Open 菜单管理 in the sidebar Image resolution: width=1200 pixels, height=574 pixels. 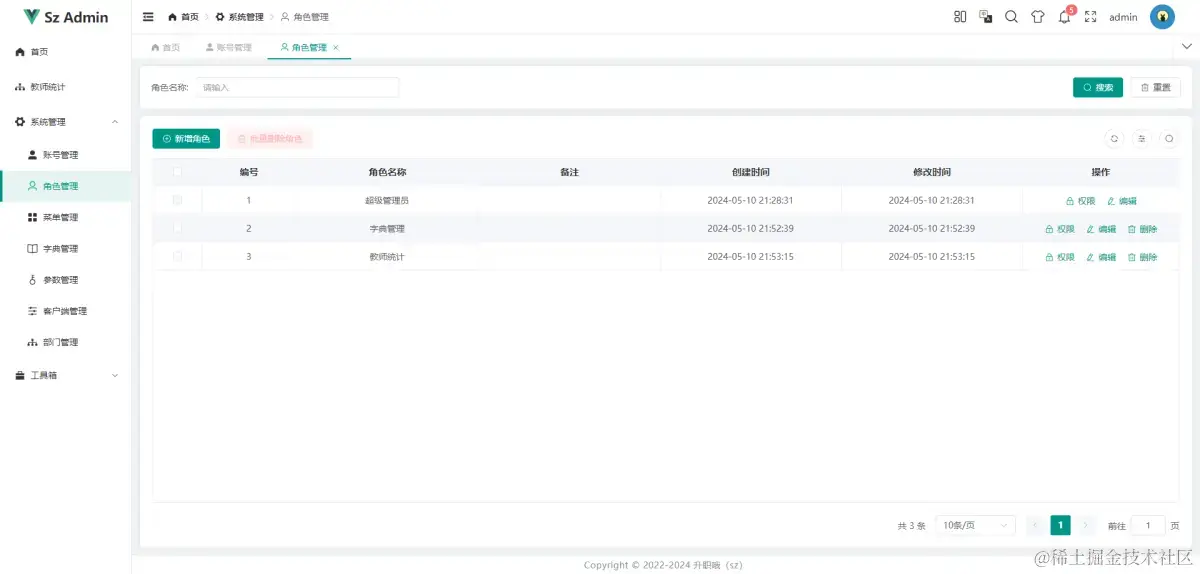pyautogui.click(x=65, y=217)
